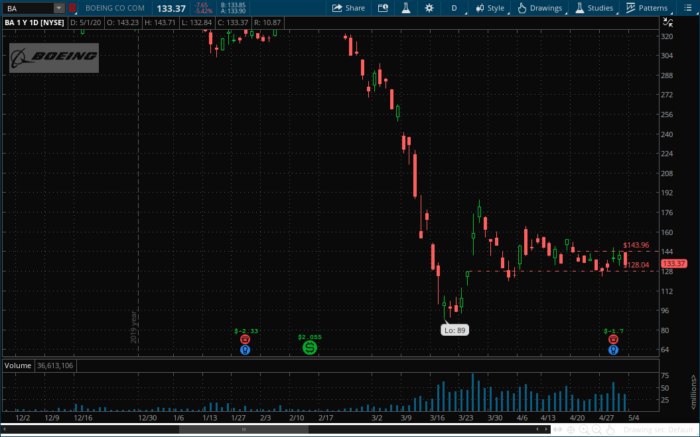
Task: Click the C: 133.37 close value
Action: coord(233,22)
